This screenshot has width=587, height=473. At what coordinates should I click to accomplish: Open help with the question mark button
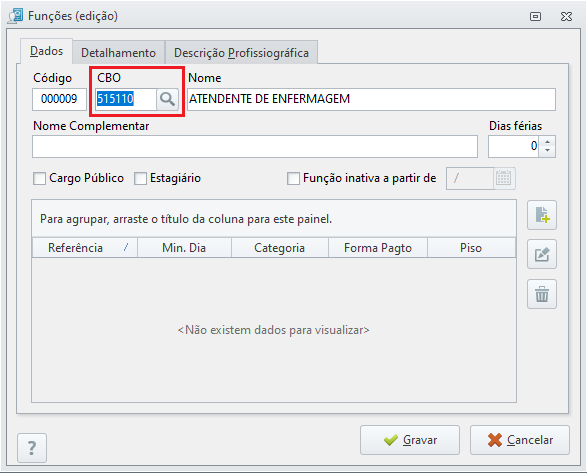click(x=32, y=448)
